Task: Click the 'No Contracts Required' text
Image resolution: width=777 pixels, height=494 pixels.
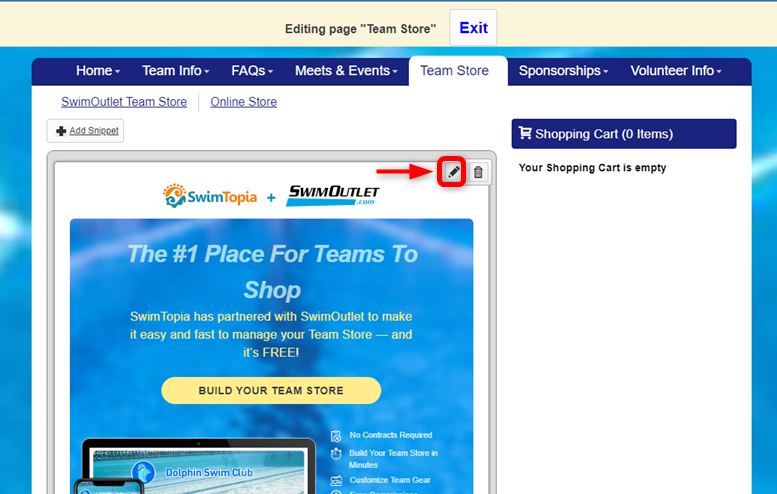Action: click(x=390, y=435)
